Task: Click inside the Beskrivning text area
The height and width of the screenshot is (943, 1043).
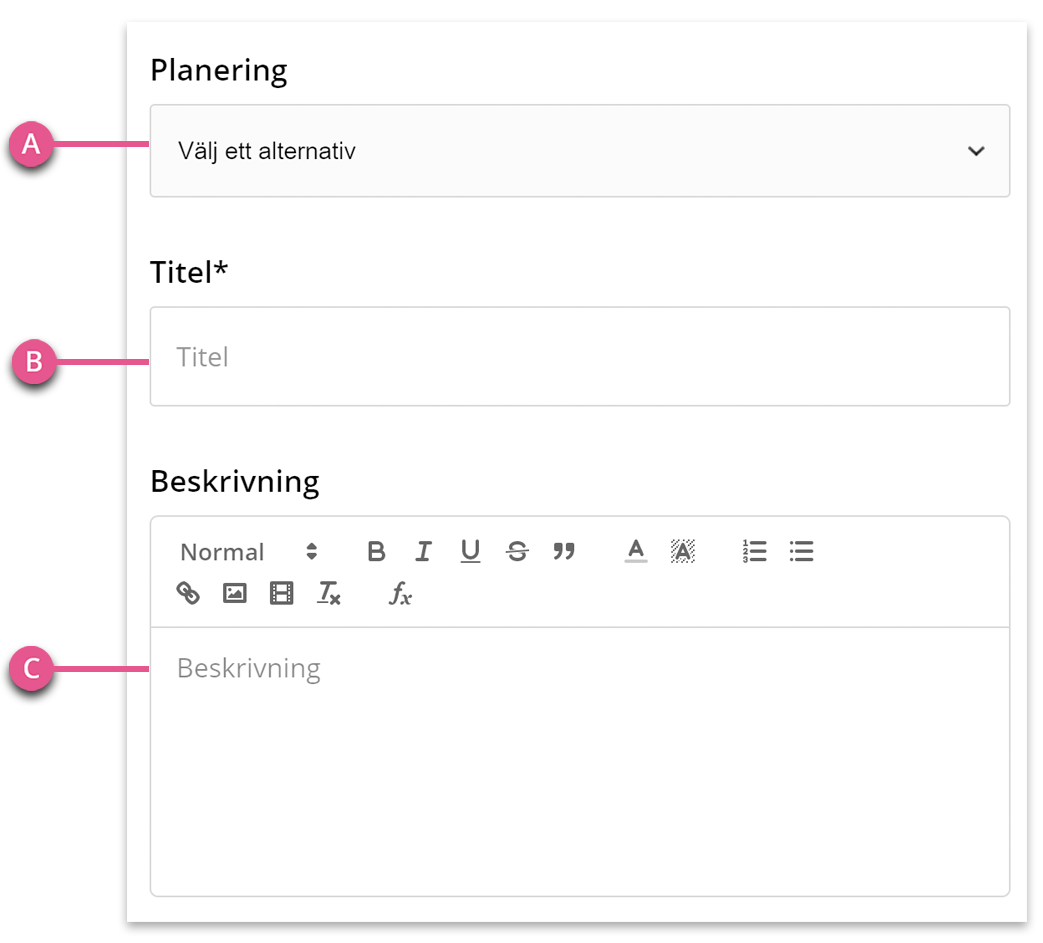Action: click(580, 761)
